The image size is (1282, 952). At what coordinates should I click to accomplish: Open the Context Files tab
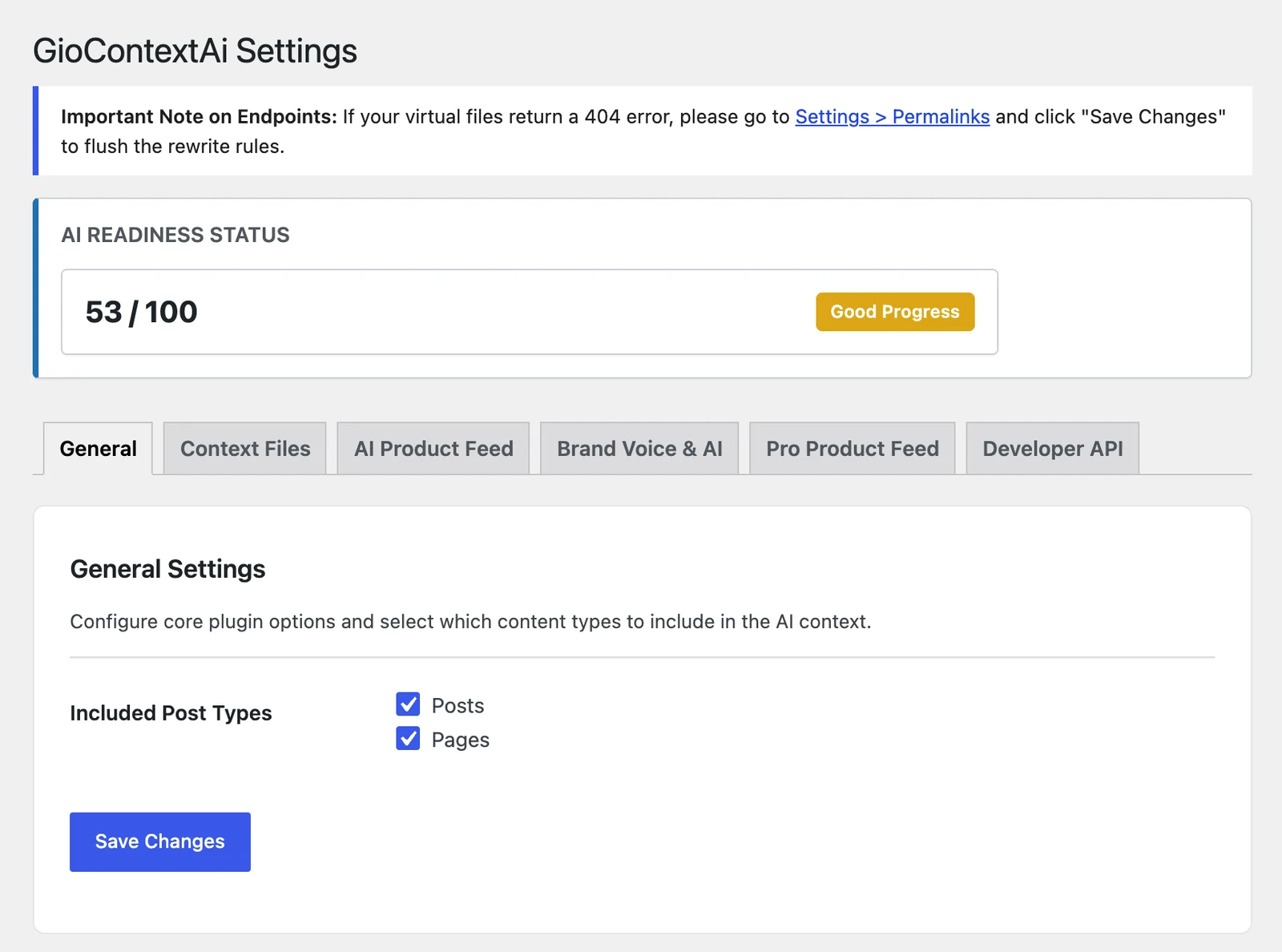point(245,449)
